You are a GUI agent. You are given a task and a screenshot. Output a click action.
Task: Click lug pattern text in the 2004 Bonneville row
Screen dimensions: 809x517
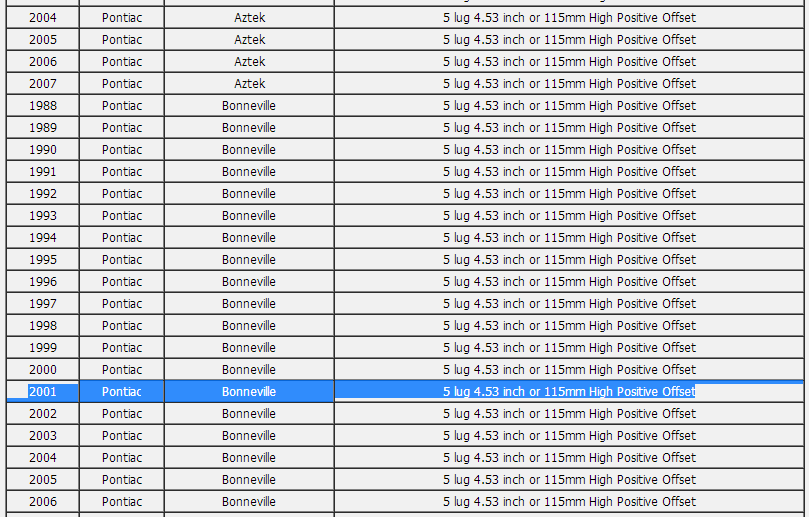point(569,458)
